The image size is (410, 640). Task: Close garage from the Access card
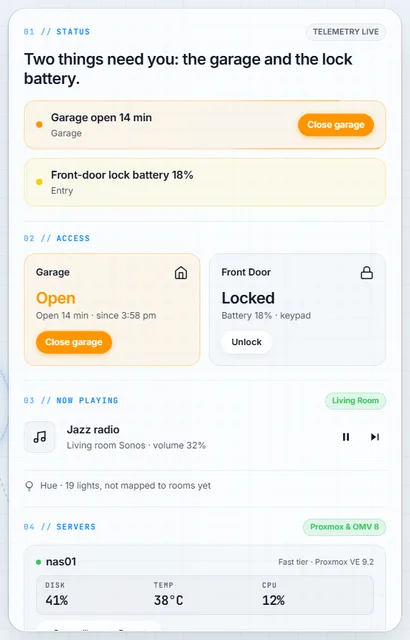(74, 342)
